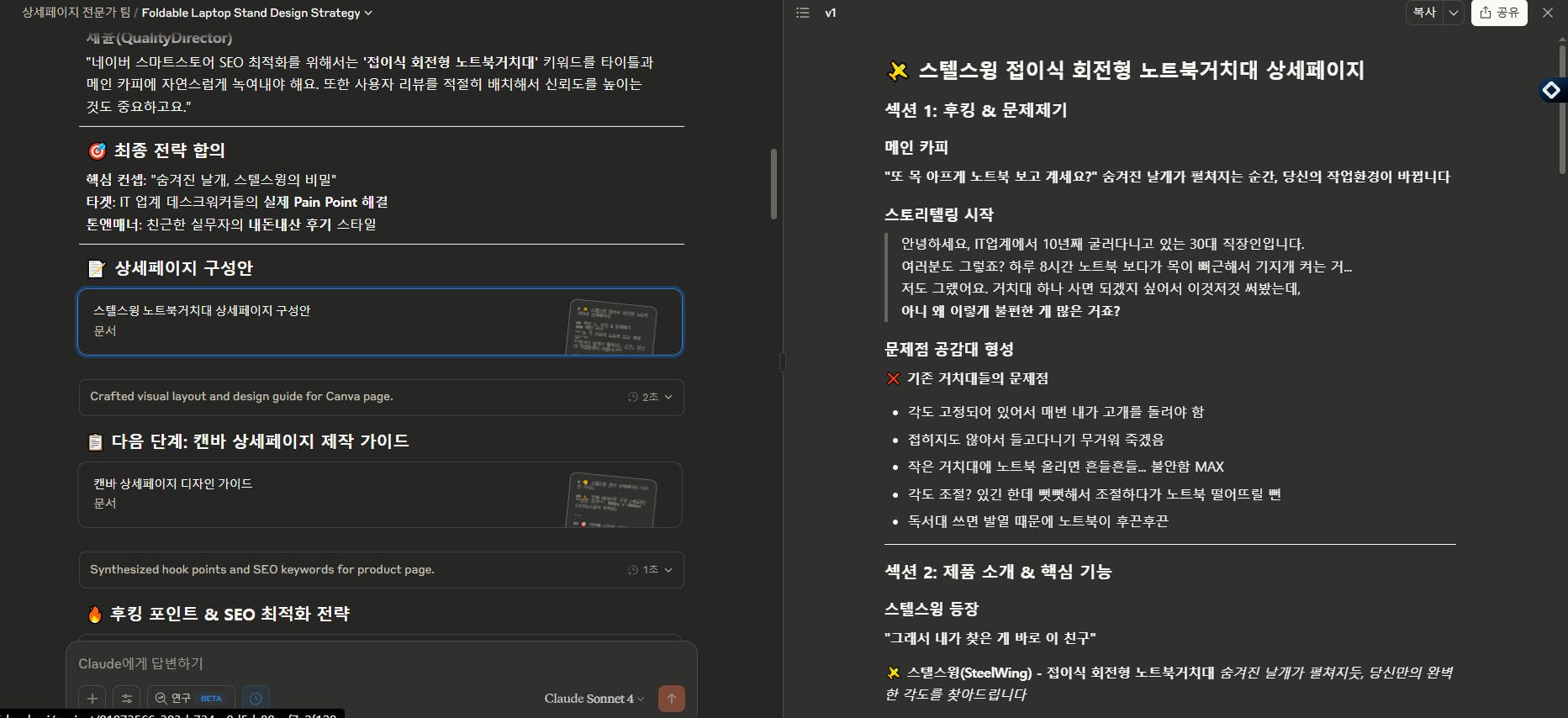Click the chat pane scrollbar thumb
Image resolution: width=1568 pixels, height=718 pixels.
[773, 184]
